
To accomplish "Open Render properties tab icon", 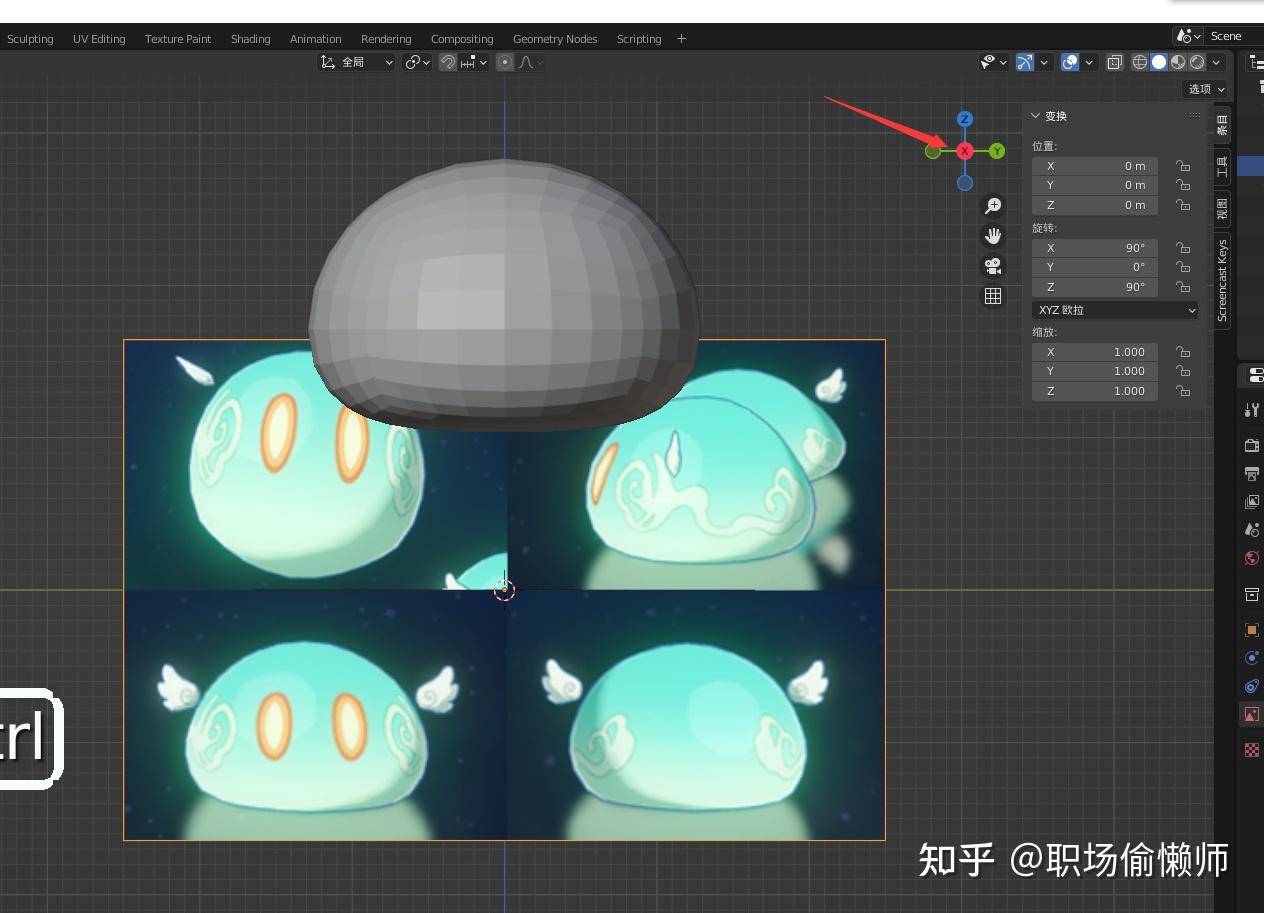I will click(1252, 445).
